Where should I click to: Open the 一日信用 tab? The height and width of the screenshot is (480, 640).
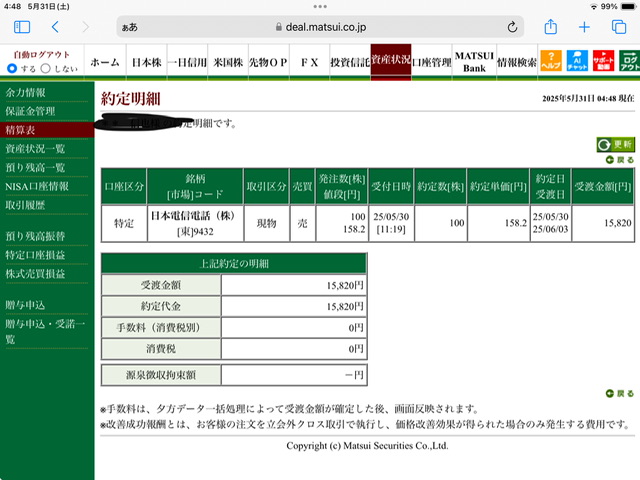(187, 62)
